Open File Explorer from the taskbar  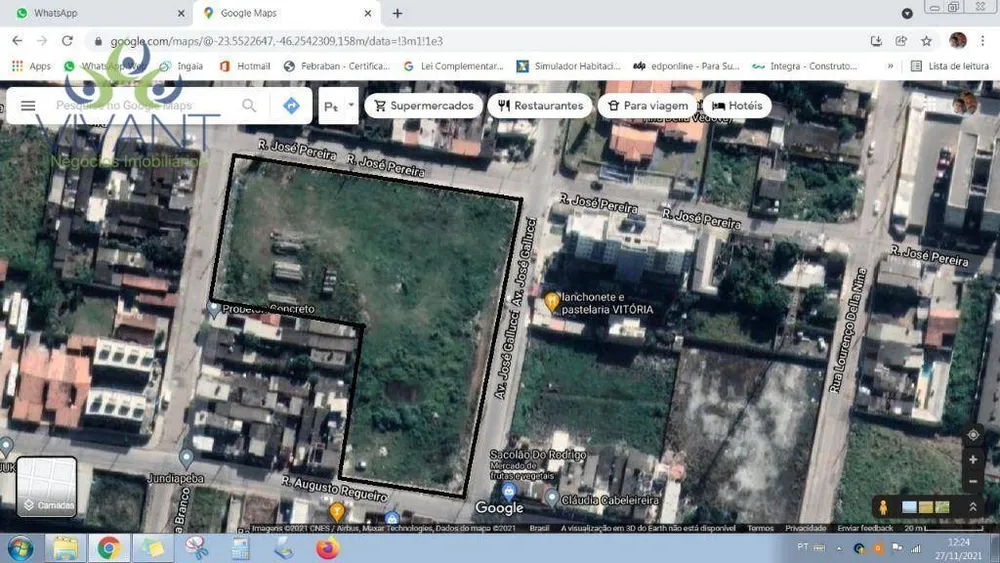click(65, 548)
